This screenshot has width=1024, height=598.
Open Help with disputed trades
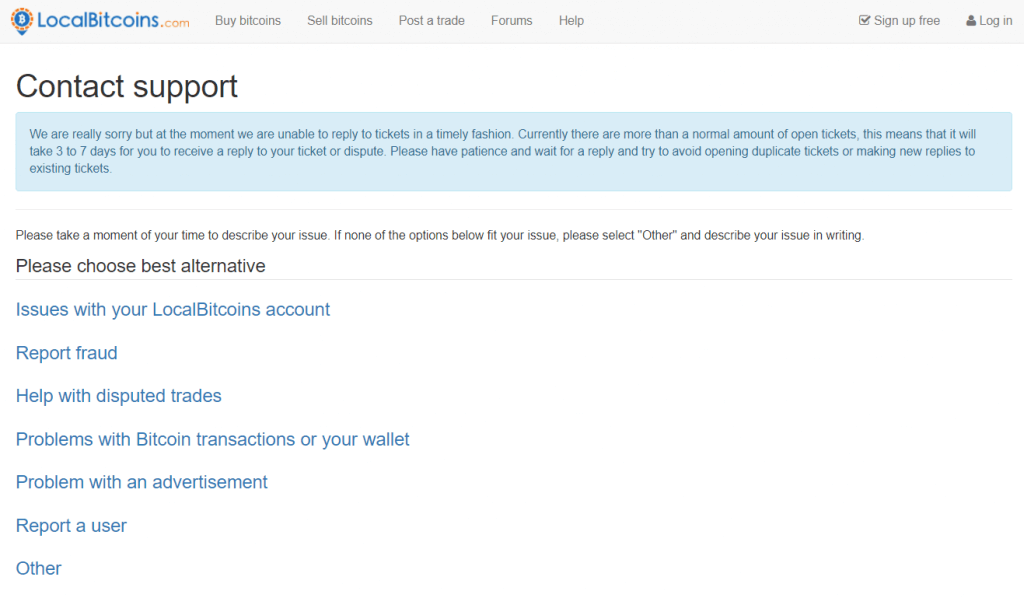[x=119, y=396]
